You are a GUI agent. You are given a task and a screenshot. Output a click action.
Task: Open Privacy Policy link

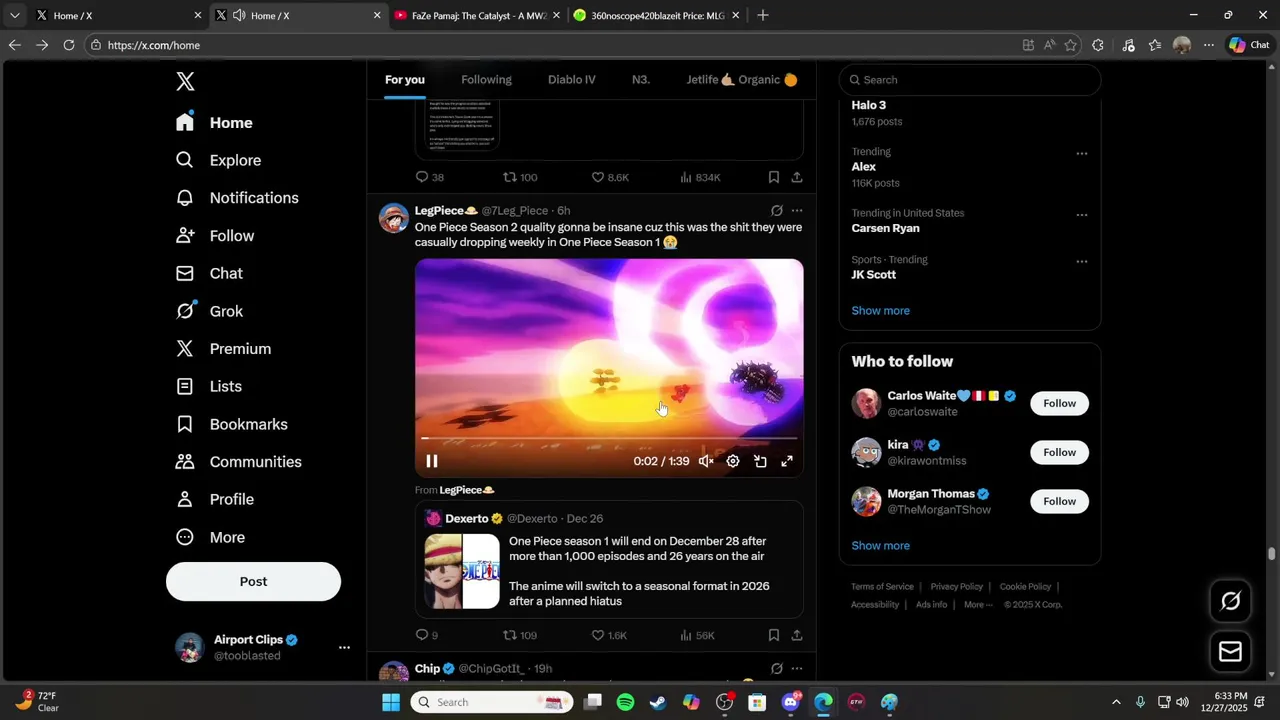(956, 587)
